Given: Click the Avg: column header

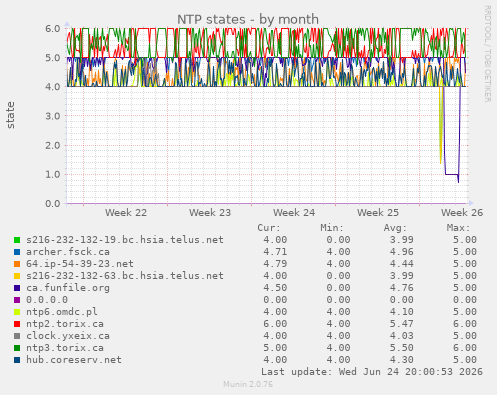Looking at the screenshot, I should (395, 228).
